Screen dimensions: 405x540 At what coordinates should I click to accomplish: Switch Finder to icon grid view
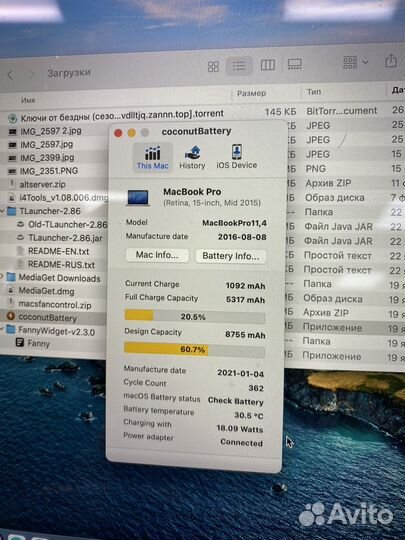[x=213, y=66]
